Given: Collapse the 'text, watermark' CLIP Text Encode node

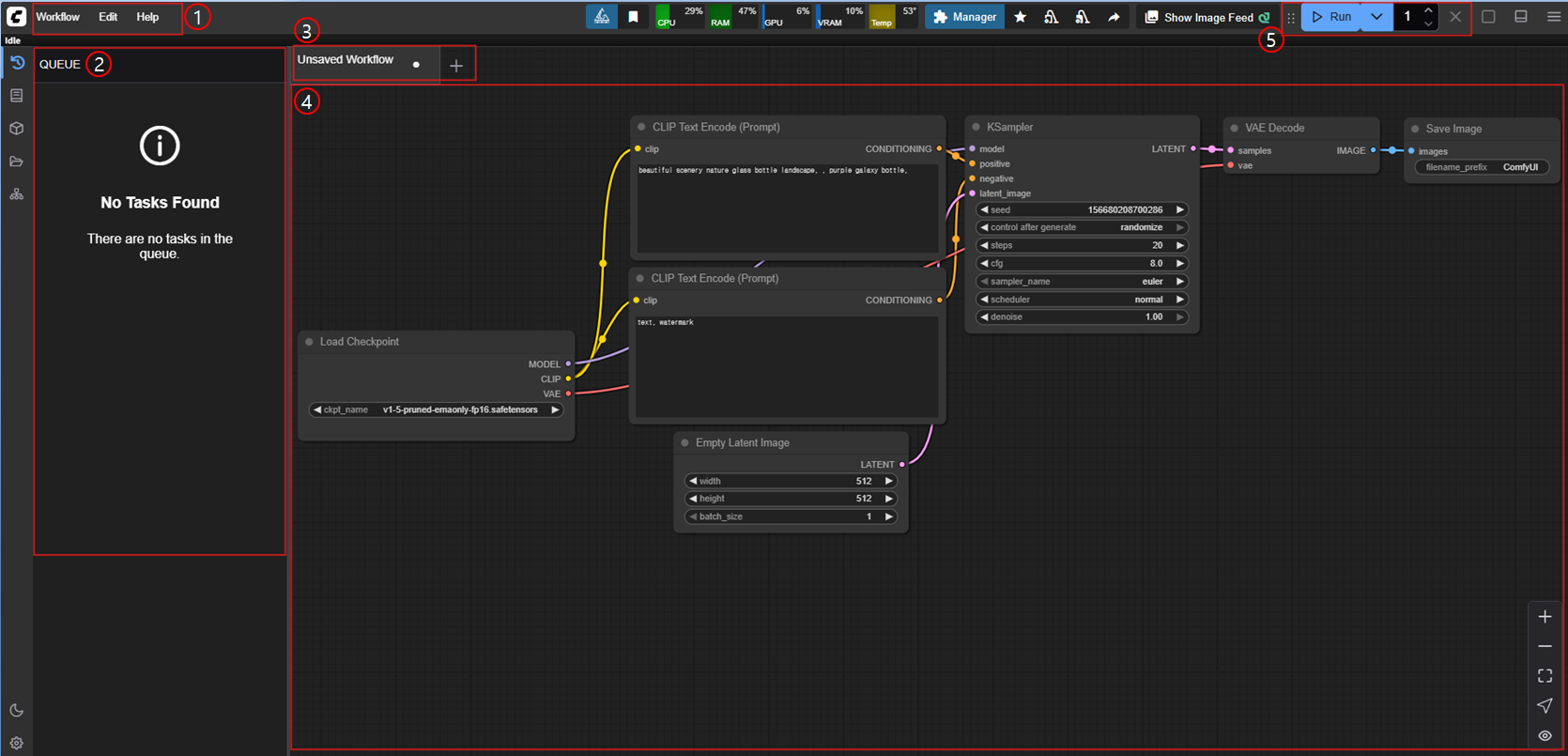Looking at the screenshot, I should (x=641, y=278).
